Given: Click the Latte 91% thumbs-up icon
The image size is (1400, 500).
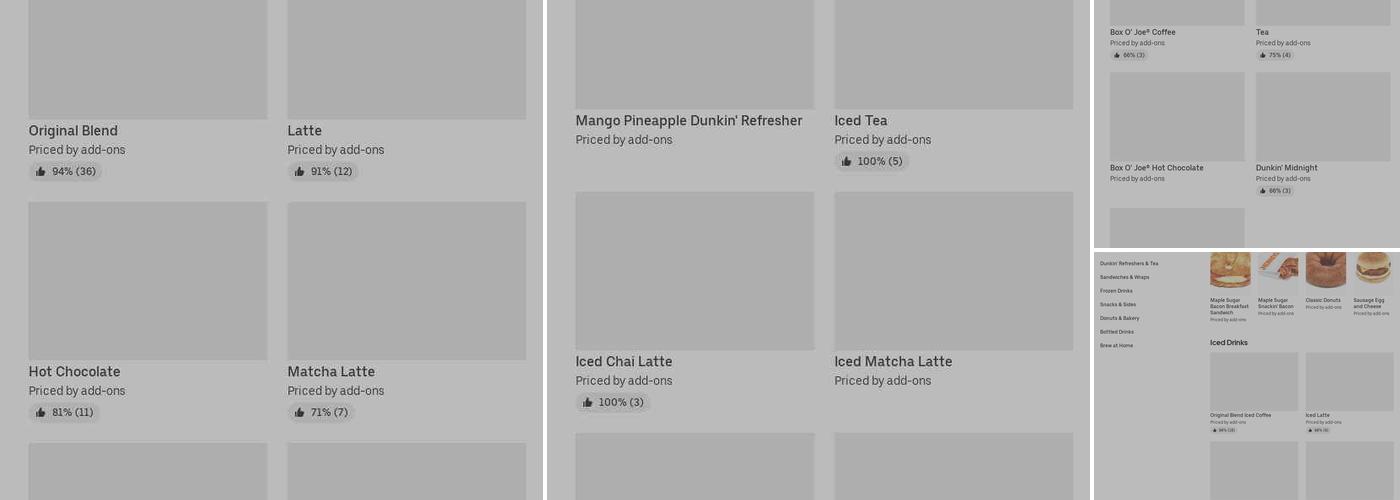Looking at the screenshot, I should click(300, 172).
